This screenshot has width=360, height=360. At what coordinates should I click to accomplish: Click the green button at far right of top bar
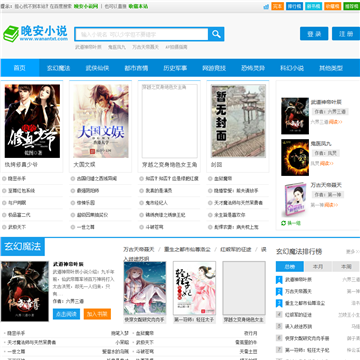352,6
